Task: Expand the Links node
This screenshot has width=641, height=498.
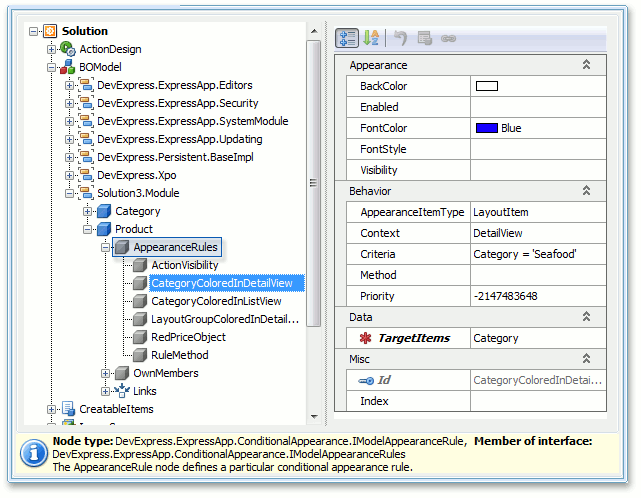Action: (x=105, y=391)
